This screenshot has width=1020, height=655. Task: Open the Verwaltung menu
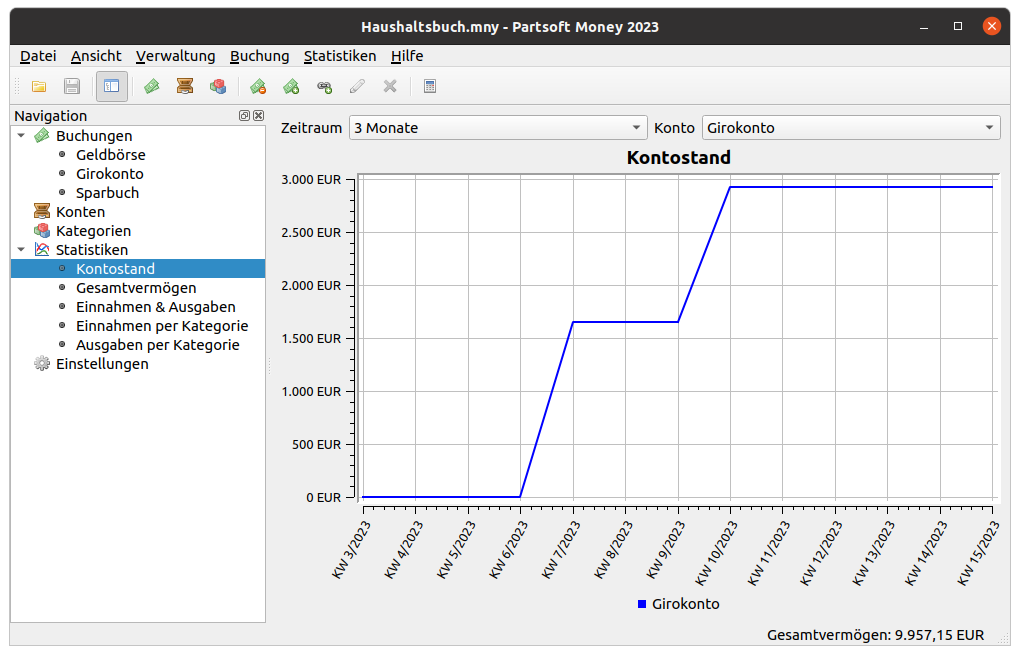pos(176,56)
